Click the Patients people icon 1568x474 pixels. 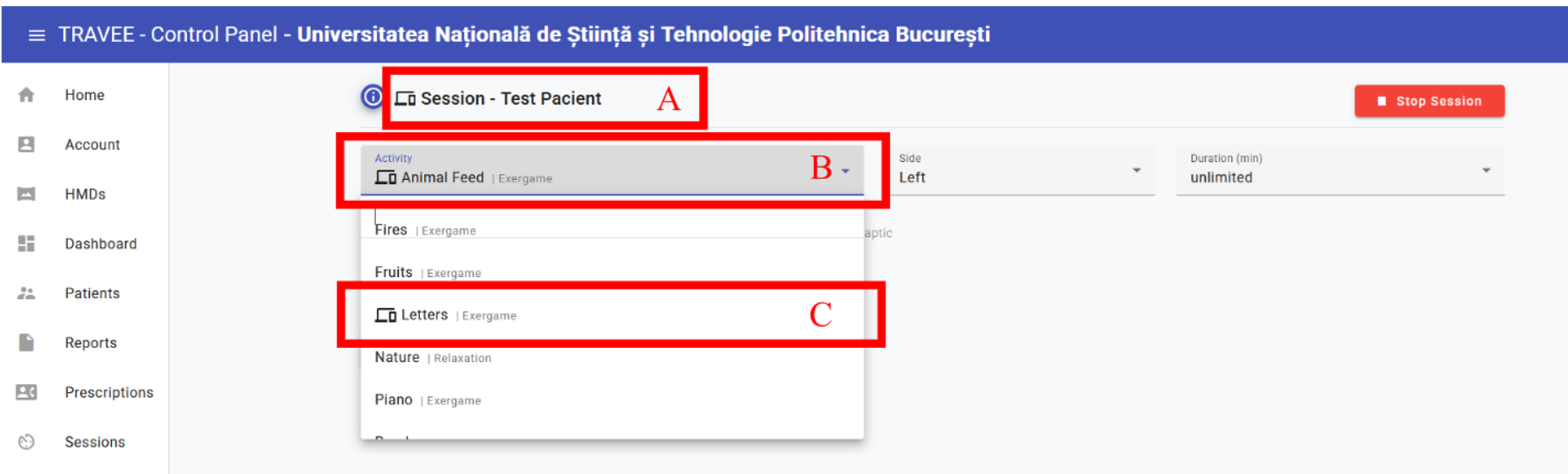[x=27, y=293]
